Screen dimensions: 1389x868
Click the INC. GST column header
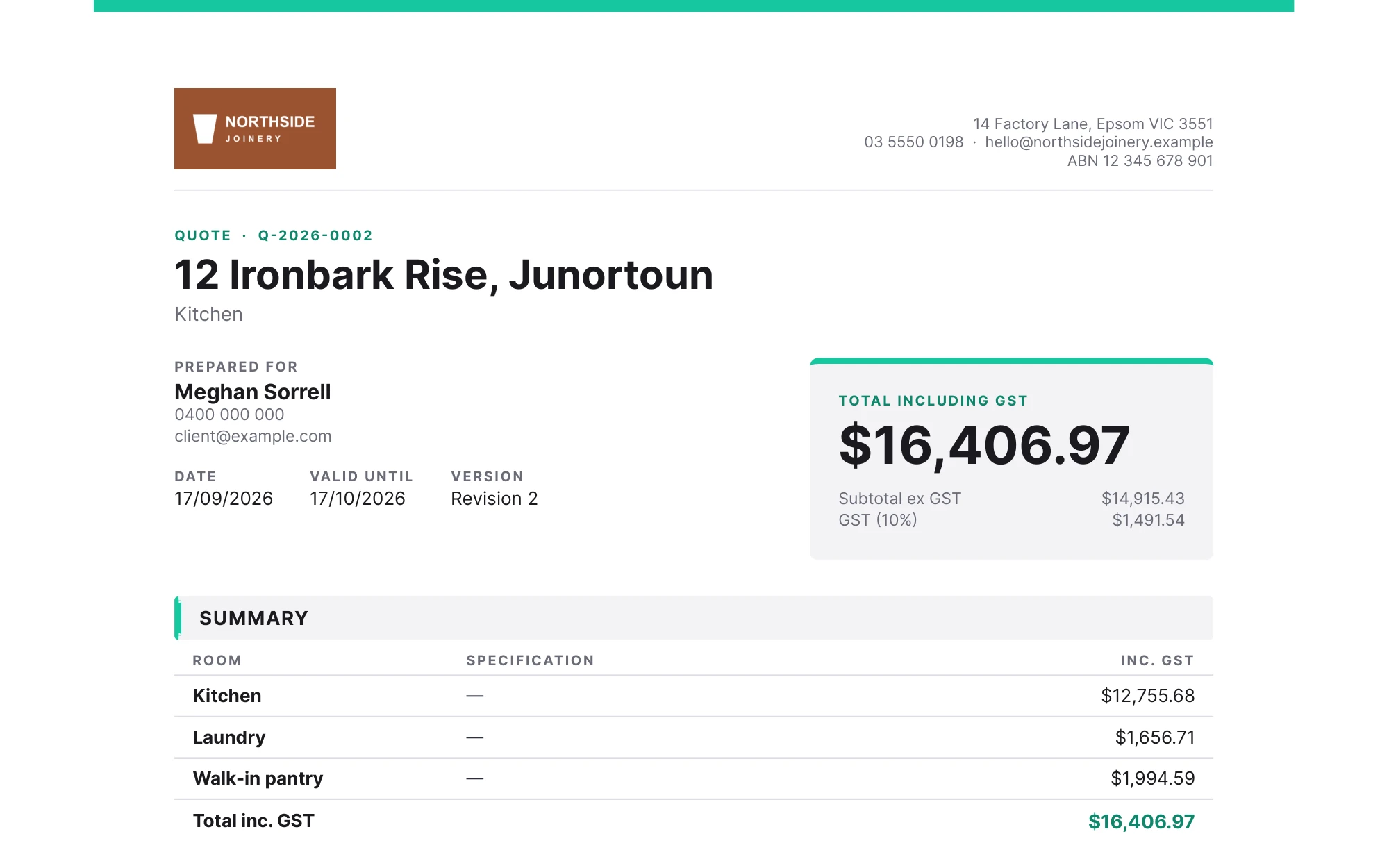(x=1158, y=660)
